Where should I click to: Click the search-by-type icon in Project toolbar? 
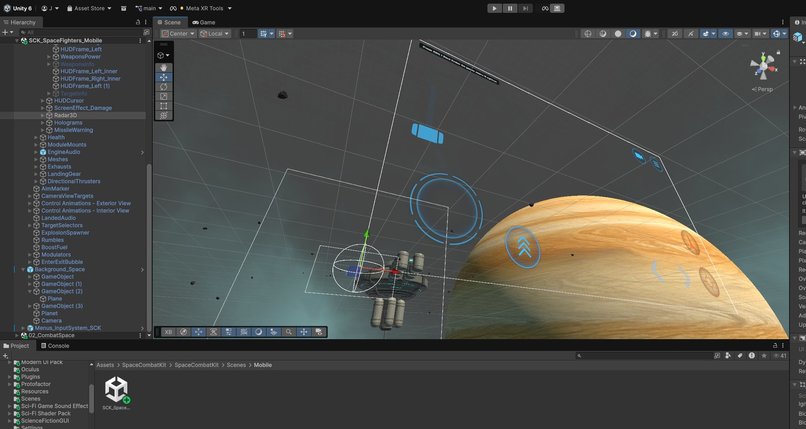(728, 356)
